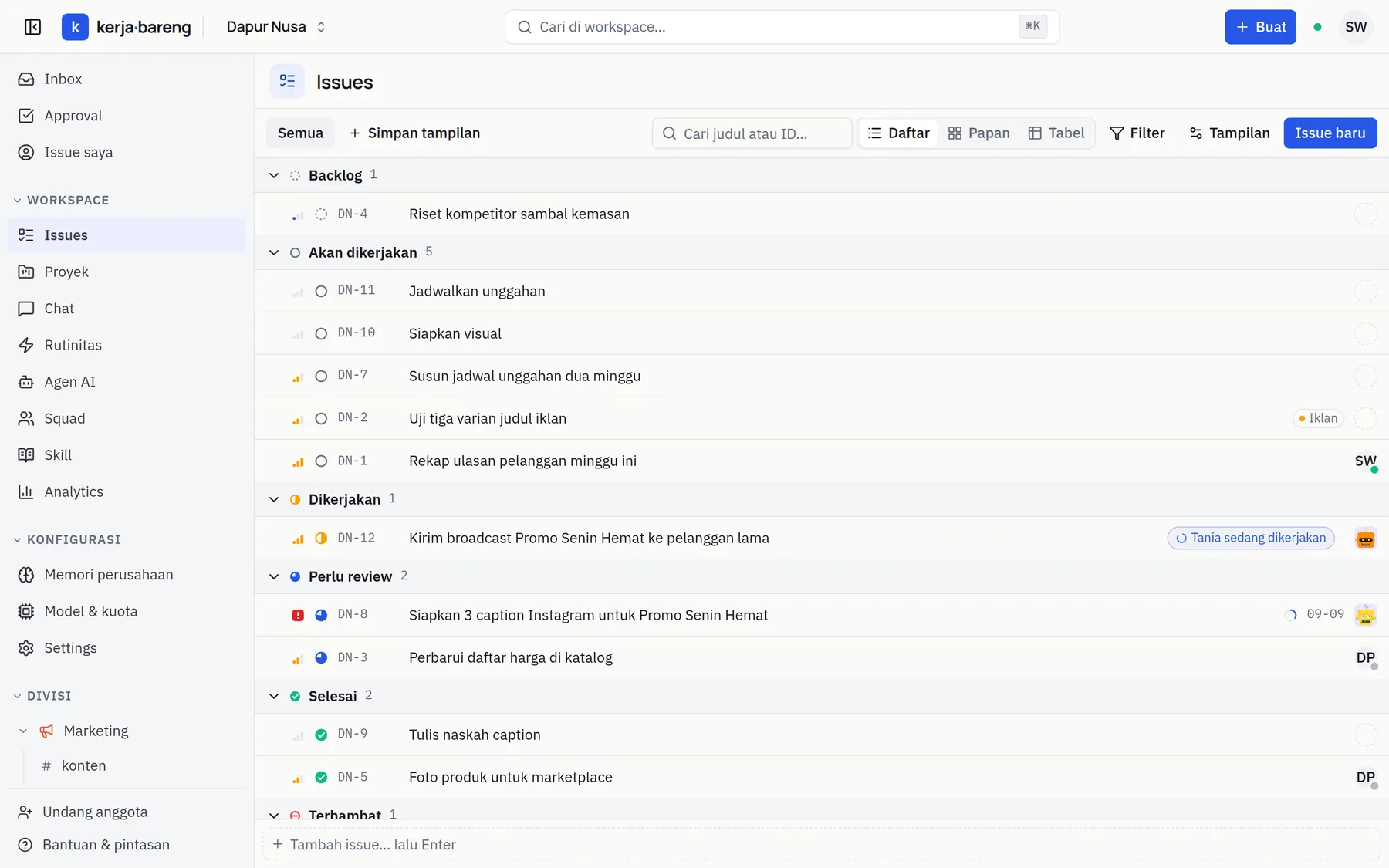Collapse the Akan dikerjakan group
This screenshot has width=1389, height=868.
click(274, 252)
